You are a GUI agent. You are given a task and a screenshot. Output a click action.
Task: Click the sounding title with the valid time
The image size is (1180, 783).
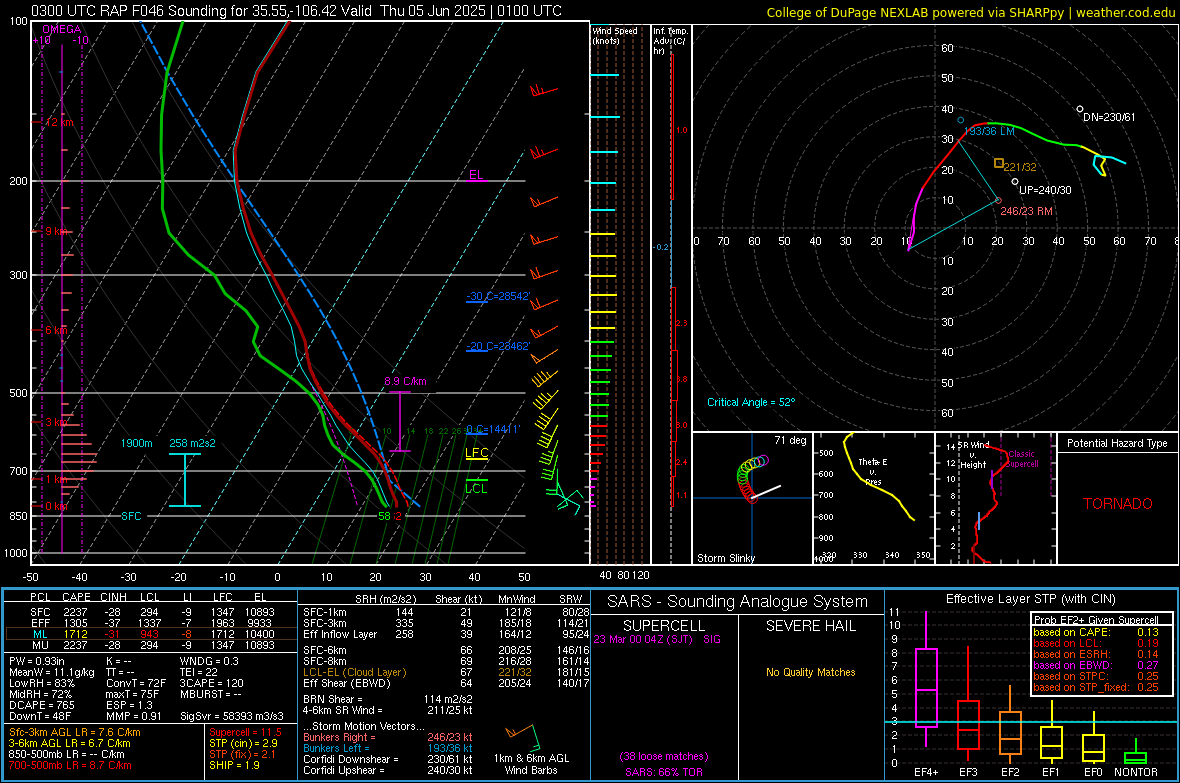click(x=297, y=11)
